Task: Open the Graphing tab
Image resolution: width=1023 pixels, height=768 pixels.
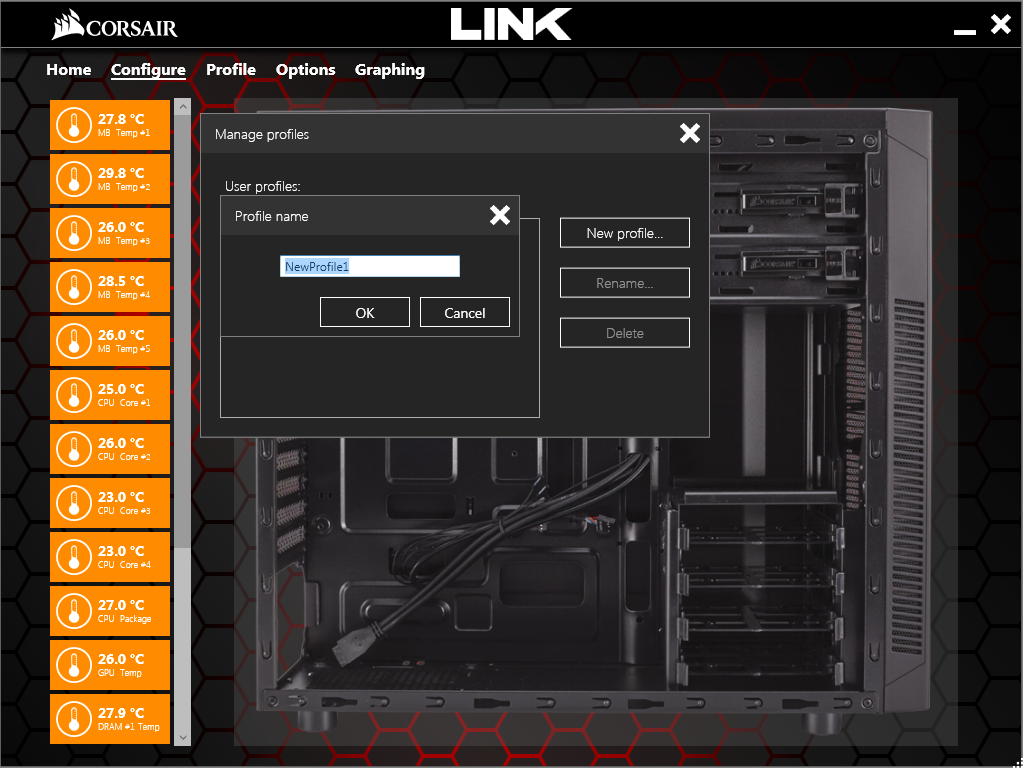Action: pyautogui.click(x=389, y=70)
